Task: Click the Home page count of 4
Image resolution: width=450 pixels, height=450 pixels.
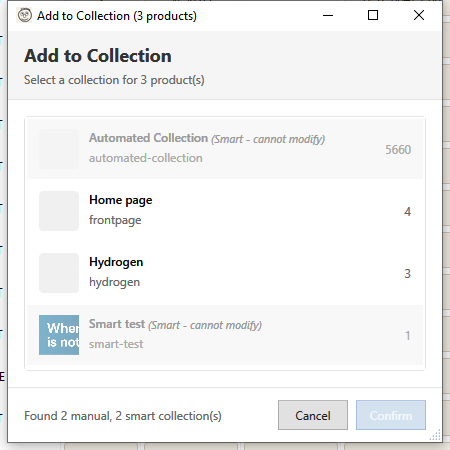Action: pos(407,212)
